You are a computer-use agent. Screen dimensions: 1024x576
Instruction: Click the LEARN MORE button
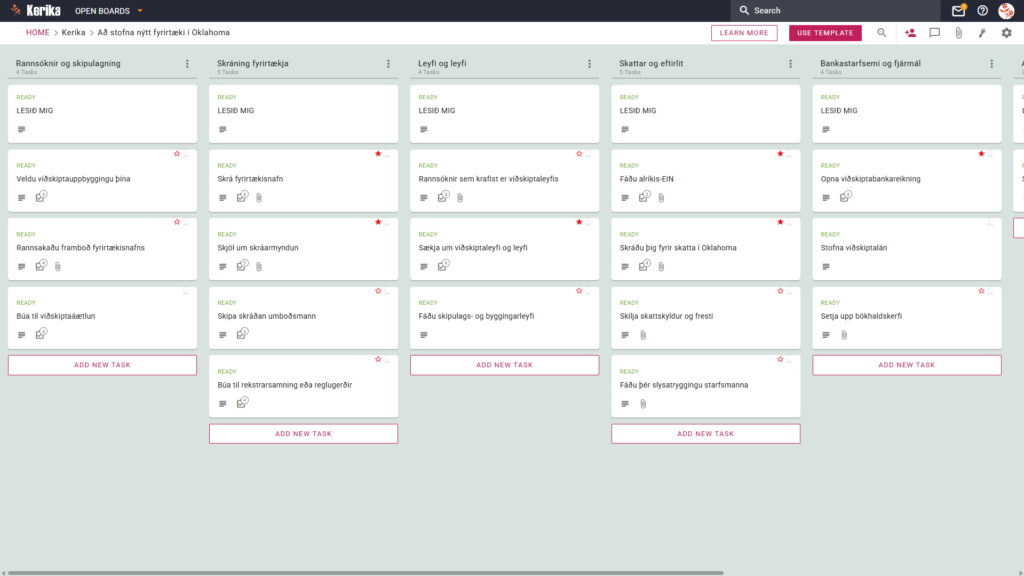pos(744,33)
